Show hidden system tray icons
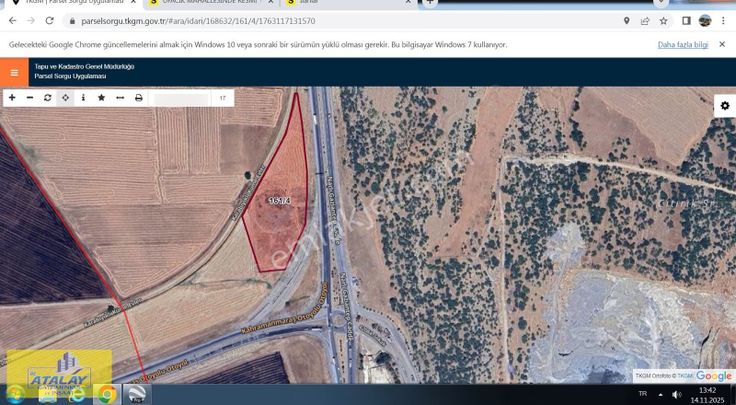 point(661,394)
